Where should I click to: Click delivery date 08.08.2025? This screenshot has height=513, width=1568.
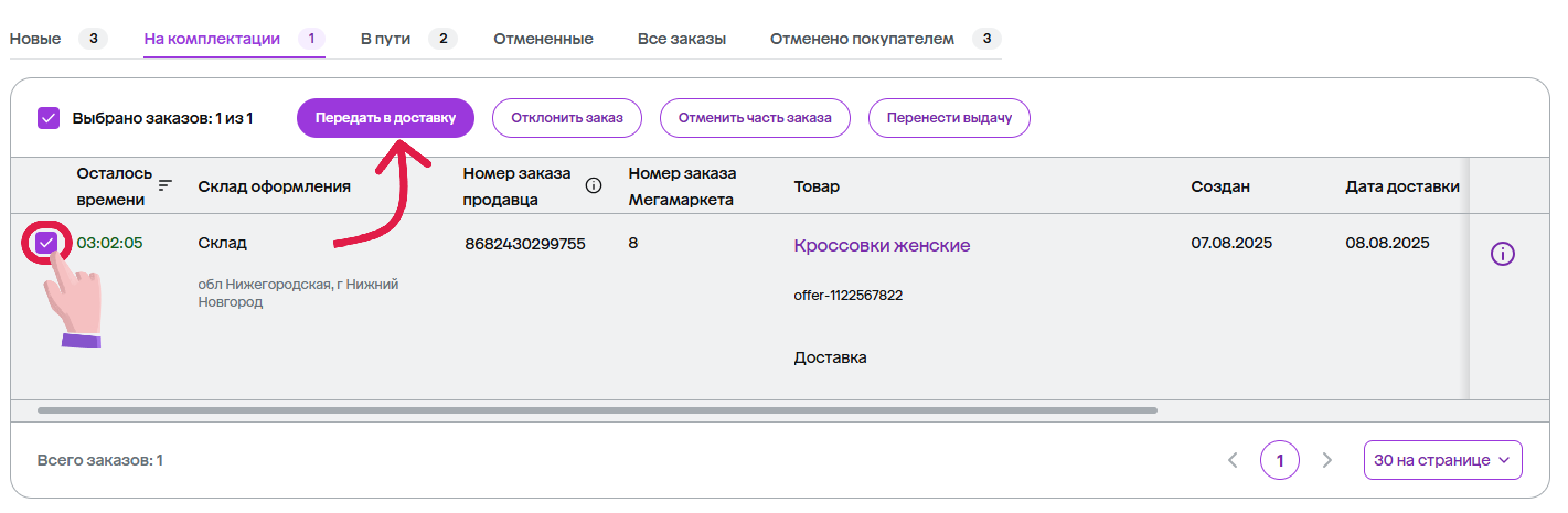click(1386, 243)
